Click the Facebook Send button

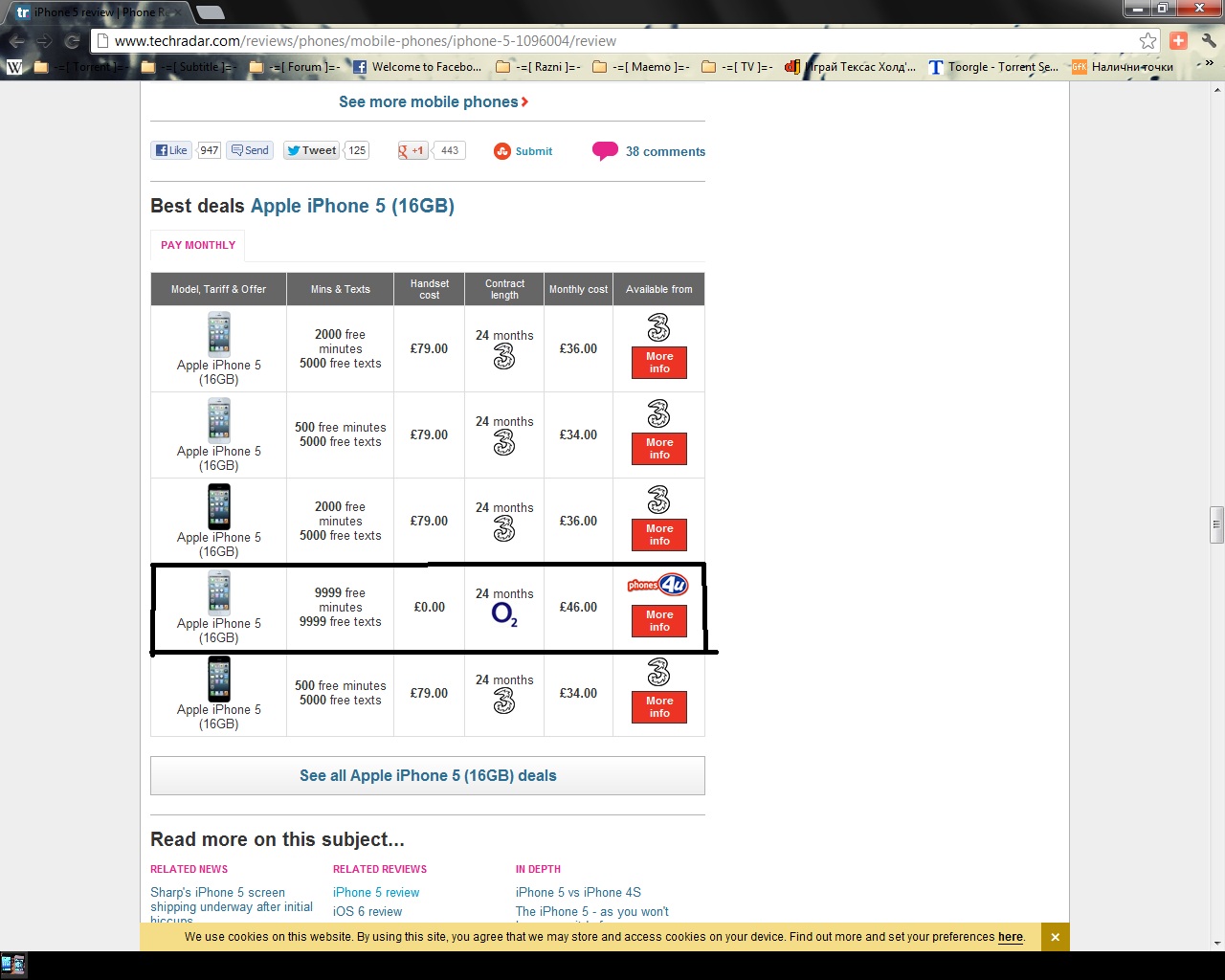(250, 150)
